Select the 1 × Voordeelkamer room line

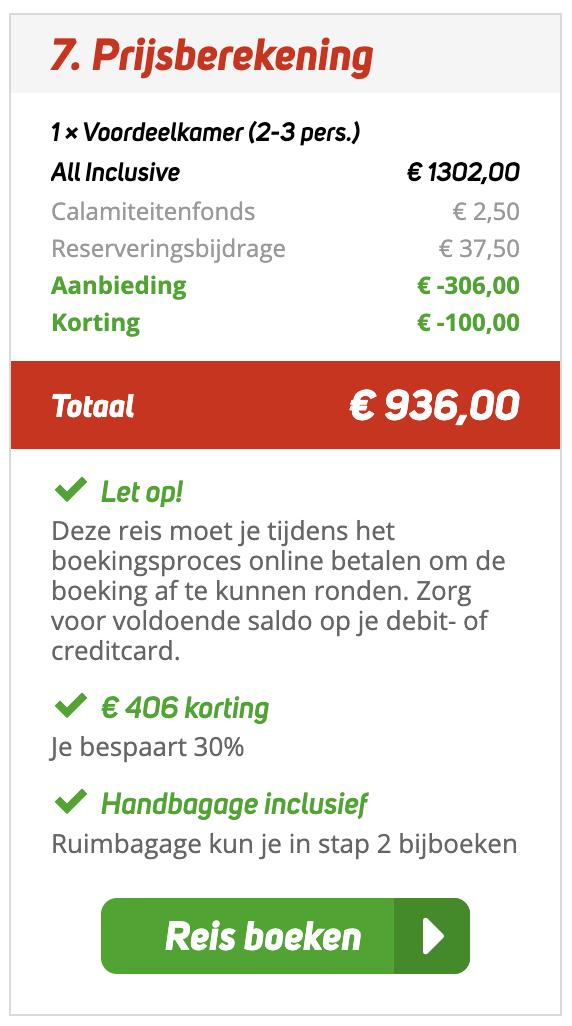[x=206, y=133]
